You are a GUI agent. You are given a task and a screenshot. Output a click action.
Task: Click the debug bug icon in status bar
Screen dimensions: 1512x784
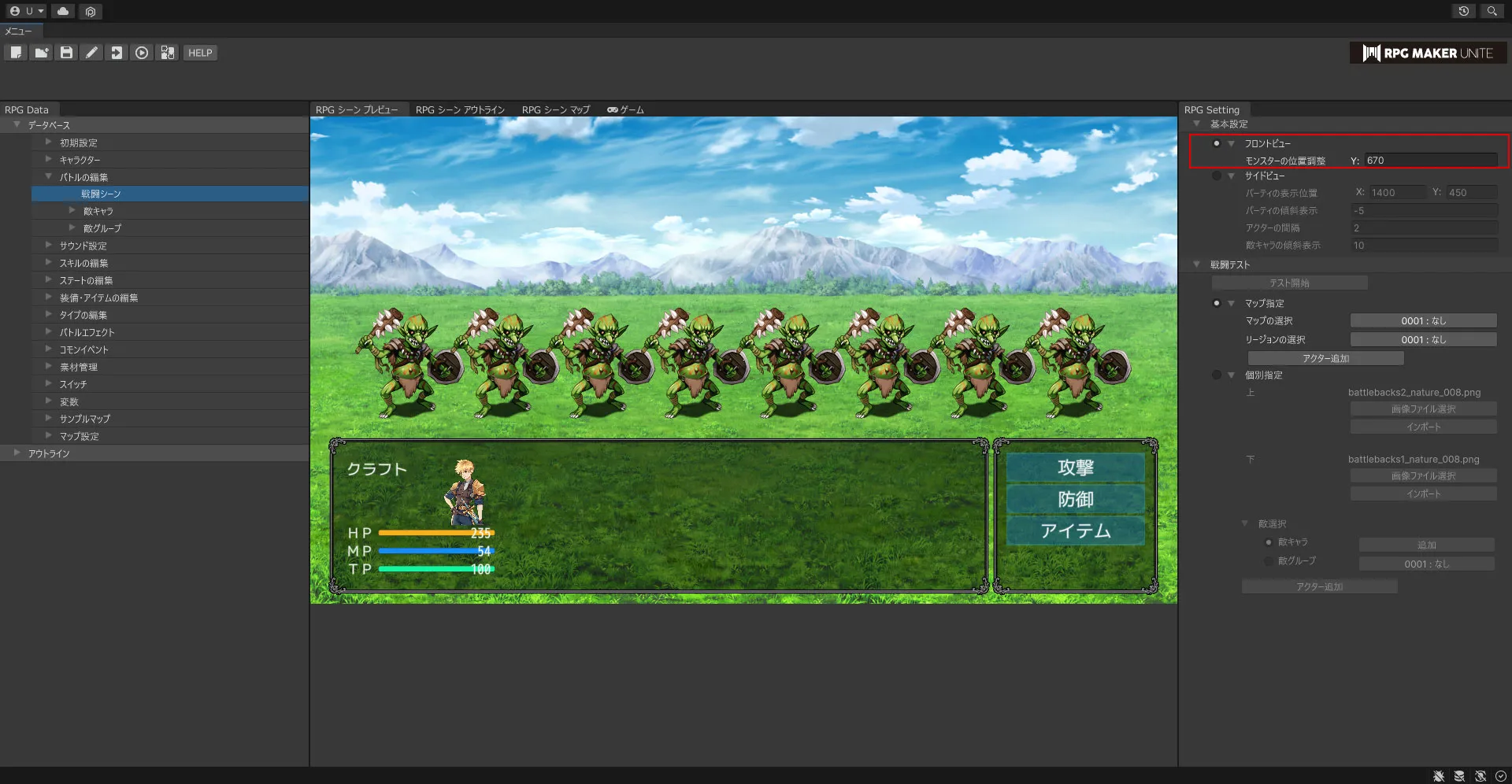point(1439,776)
